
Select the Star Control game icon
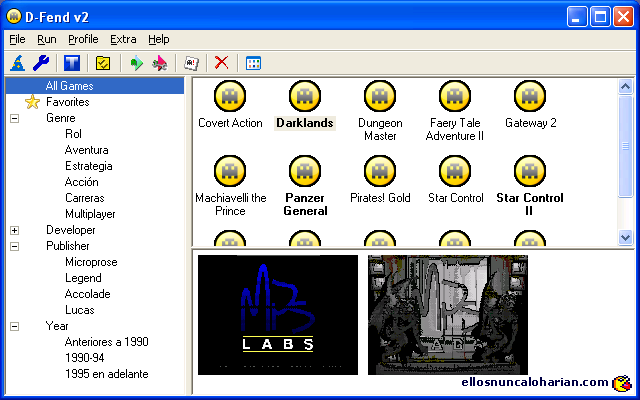click(x=455, y=171)
